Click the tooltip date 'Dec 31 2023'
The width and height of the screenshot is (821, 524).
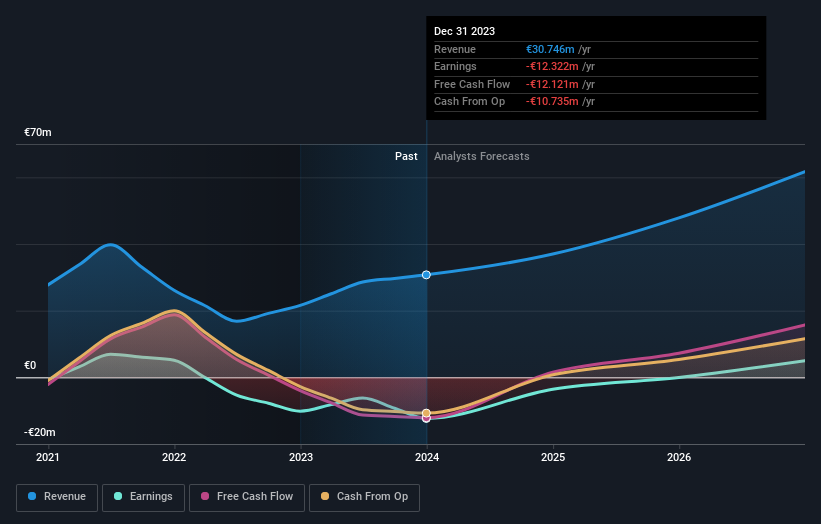point(464,31)
